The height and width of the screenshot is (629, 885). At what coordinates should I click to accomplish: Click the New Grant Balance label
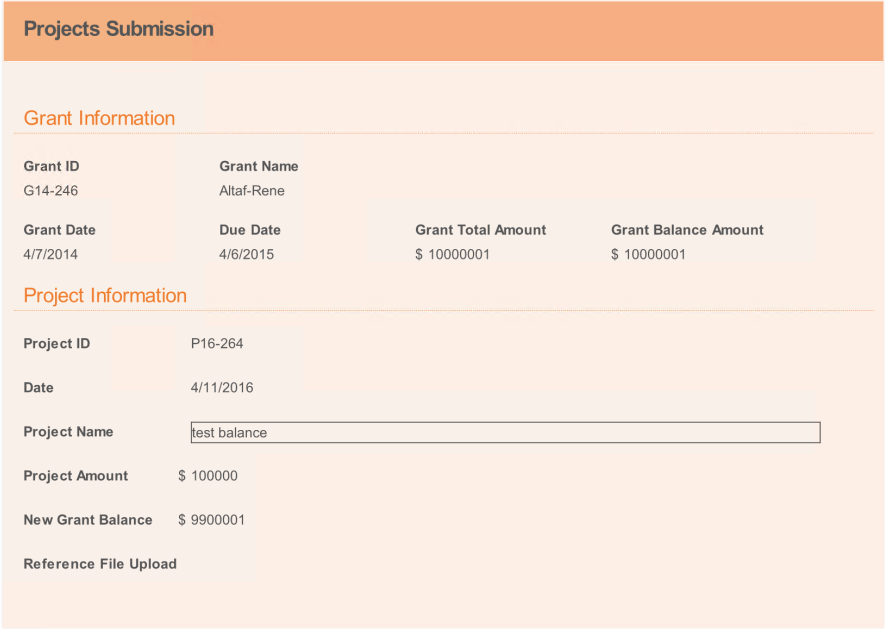coord(88,520)
